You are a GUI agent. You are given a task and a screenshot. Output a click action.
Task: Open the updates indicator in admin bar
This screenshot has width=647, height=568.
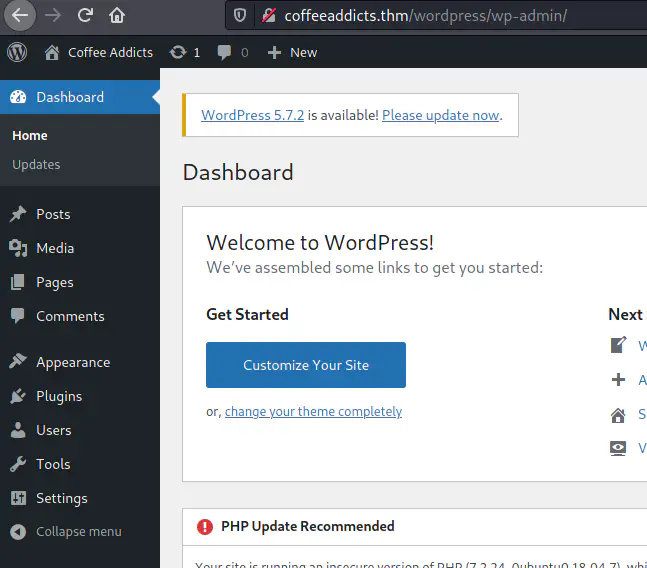tap(185, 52)
